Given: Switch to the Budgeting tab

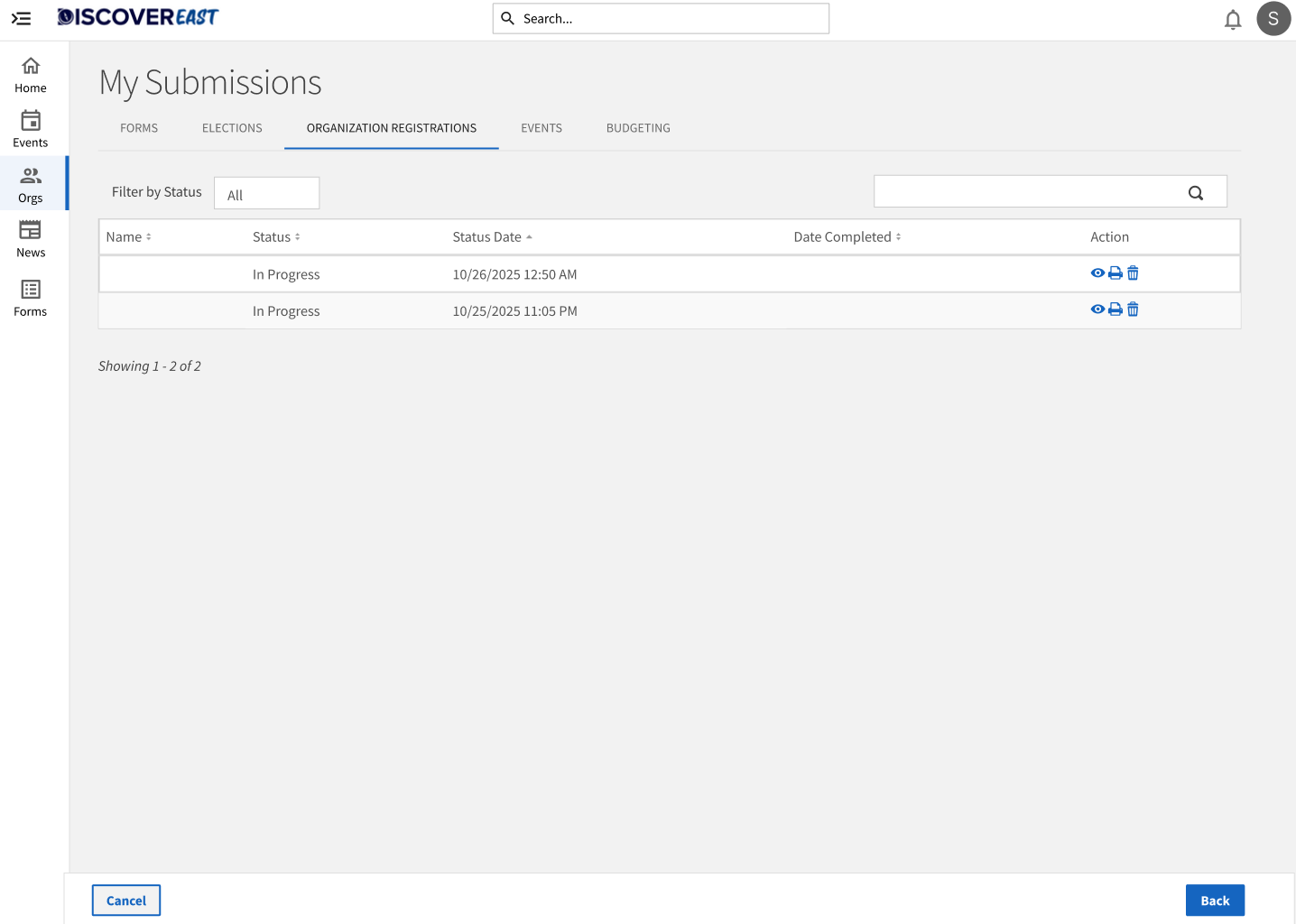Looking at the screenshot, I should 638,128.
